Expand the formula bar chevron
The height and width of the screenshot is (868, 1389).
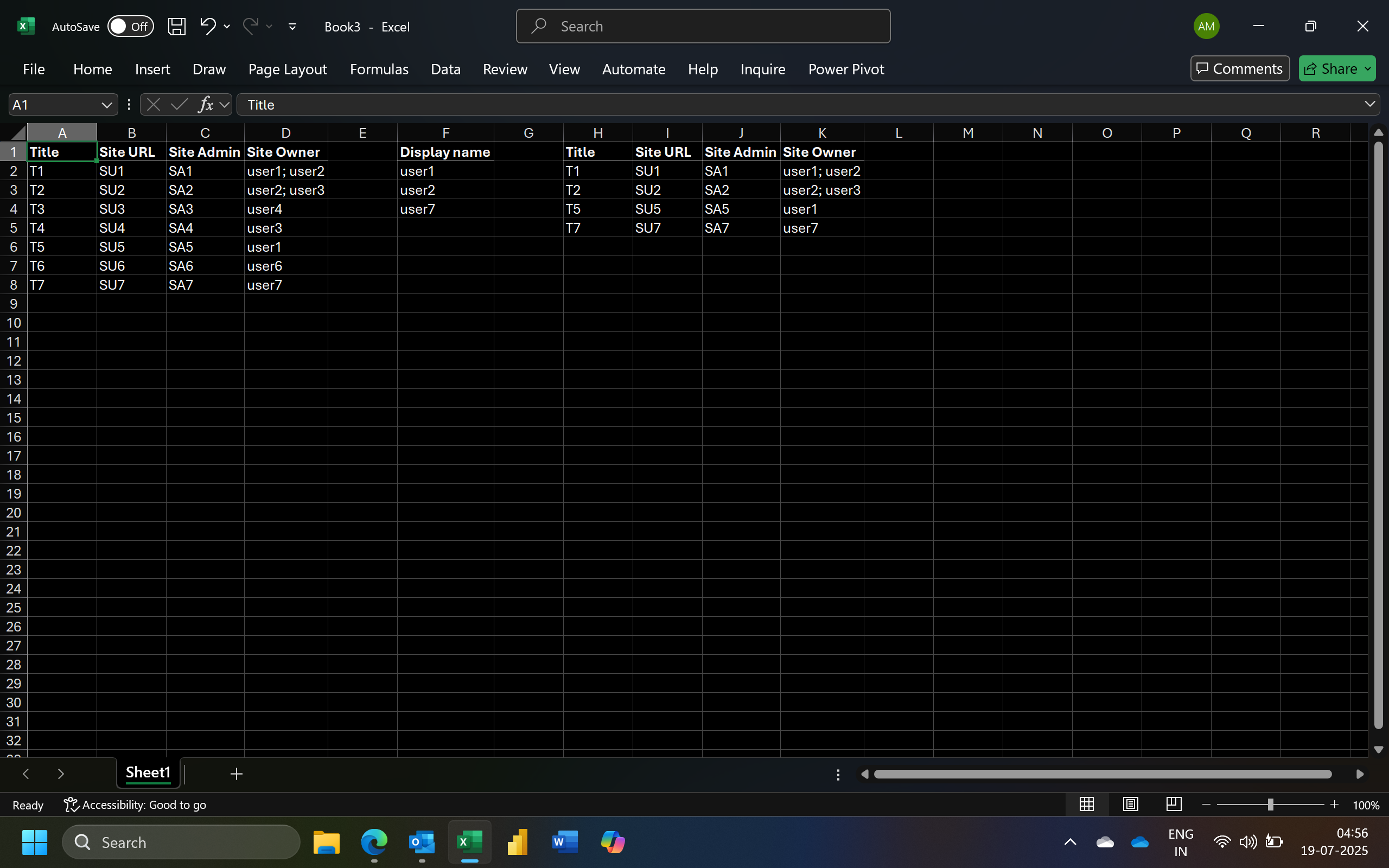(1369, 104)
